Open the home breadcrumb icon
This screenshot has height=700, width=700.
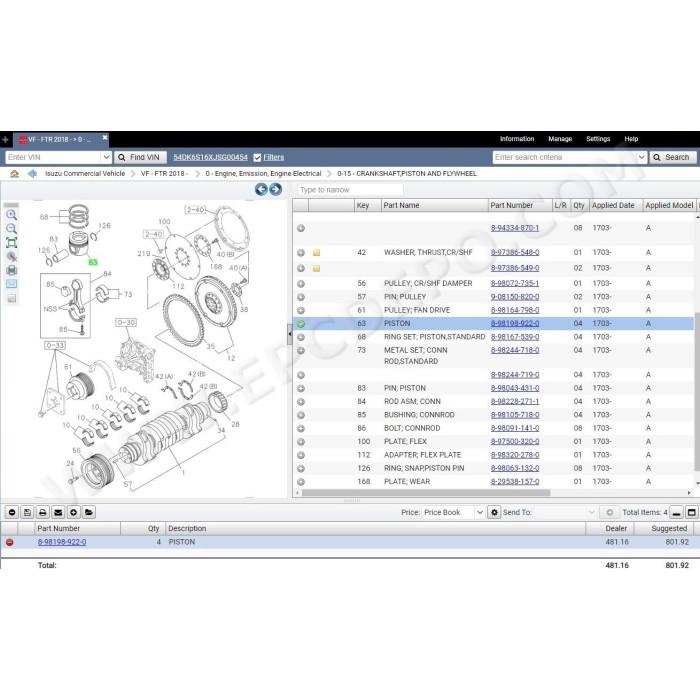coord(14,174)
